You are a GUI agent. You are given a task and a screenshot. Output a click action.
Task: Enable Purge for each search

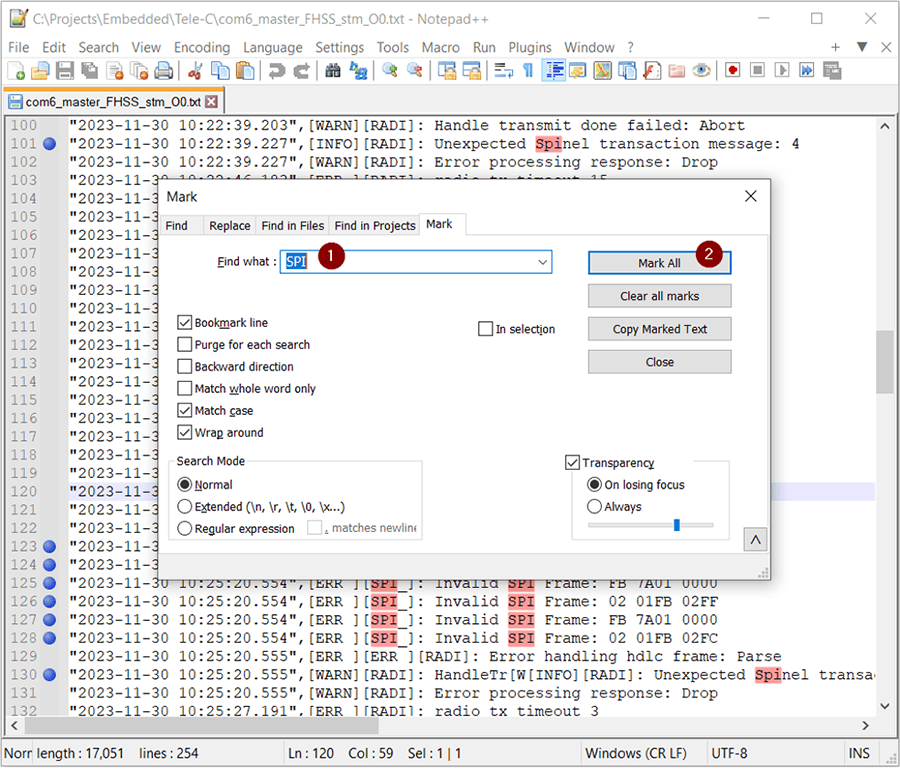point(184,345)
